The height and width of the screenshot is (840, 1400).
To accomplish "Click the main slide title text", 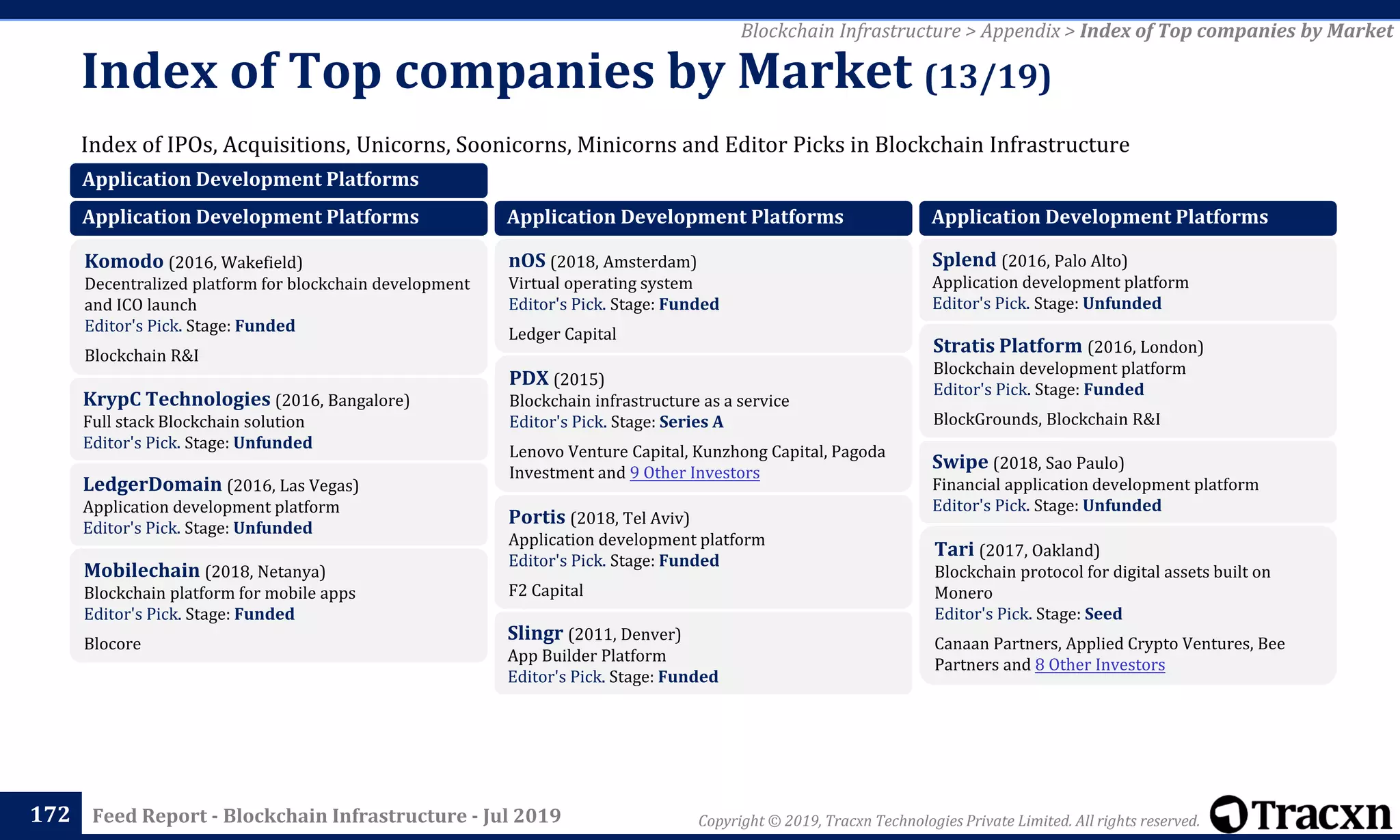I will click(x=496, y=71).
